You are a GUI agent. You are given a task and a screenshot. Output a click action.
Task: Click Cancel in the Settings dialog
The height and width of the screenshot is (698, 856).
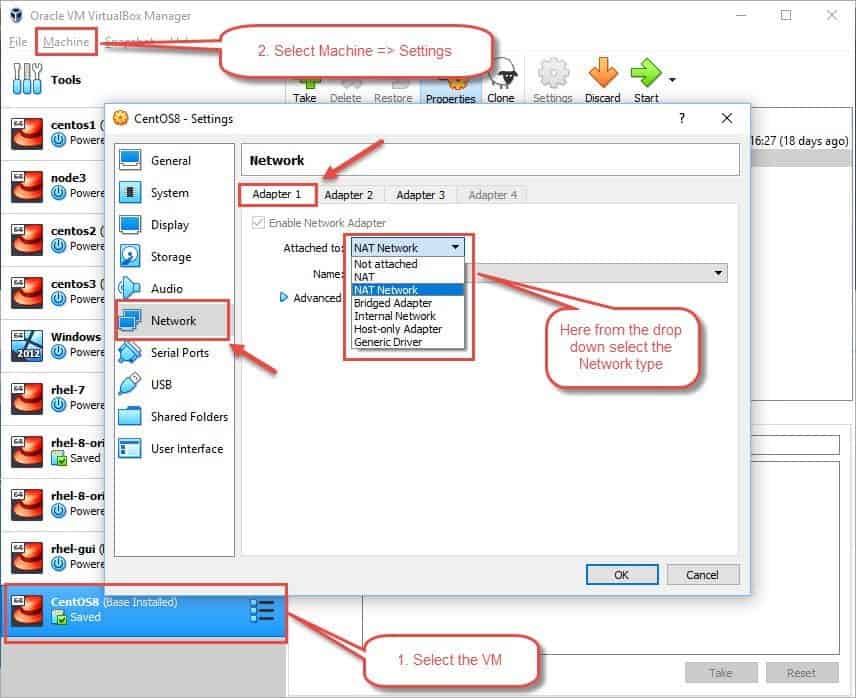coord(703,575)
